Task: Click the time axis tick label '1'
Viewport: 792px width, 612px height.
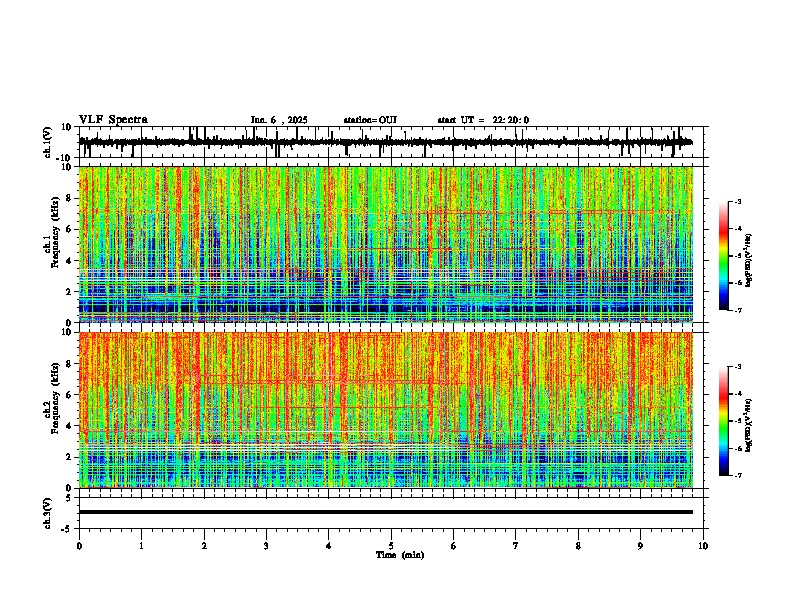Action: click(x=141, y=546)
